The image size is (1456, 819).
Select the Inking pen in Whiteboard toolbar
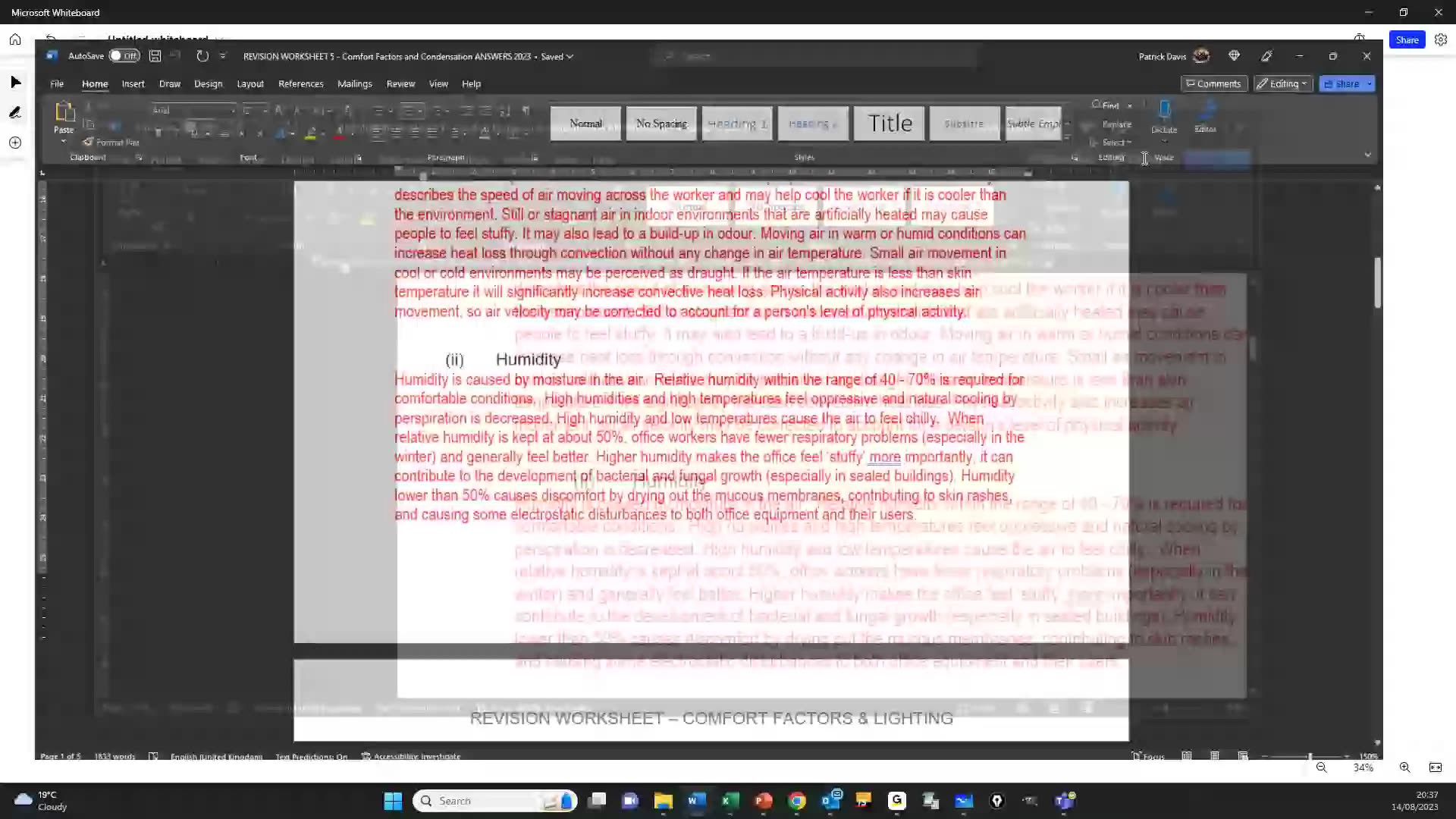[x=15, y=112]
